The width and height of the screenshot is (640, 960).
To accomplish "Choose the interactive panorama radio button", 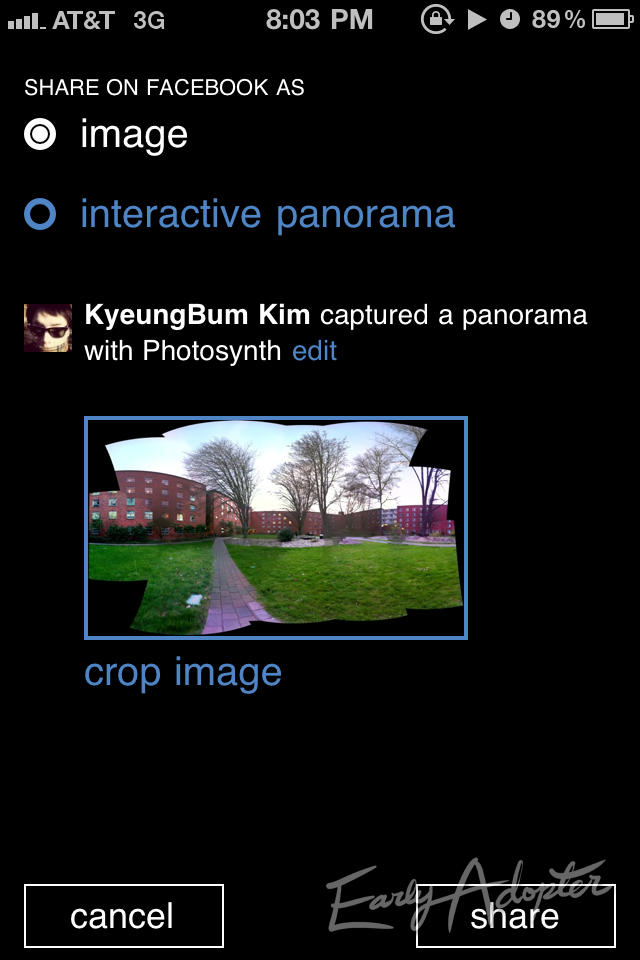I will point(40,214).
